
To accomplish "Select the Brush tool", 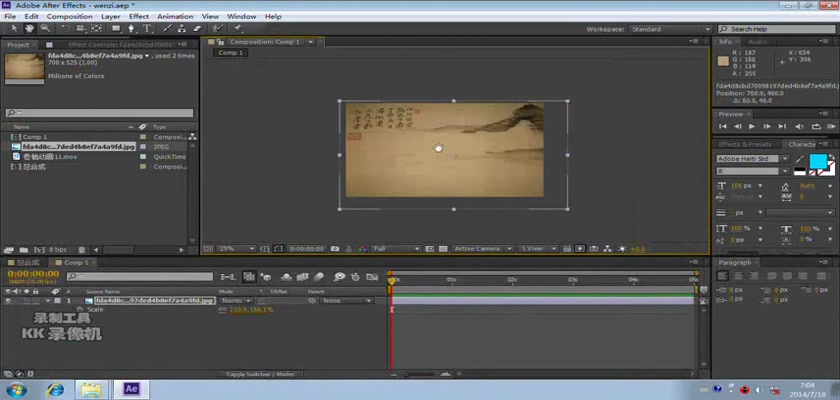I will [x=167, y=28].
